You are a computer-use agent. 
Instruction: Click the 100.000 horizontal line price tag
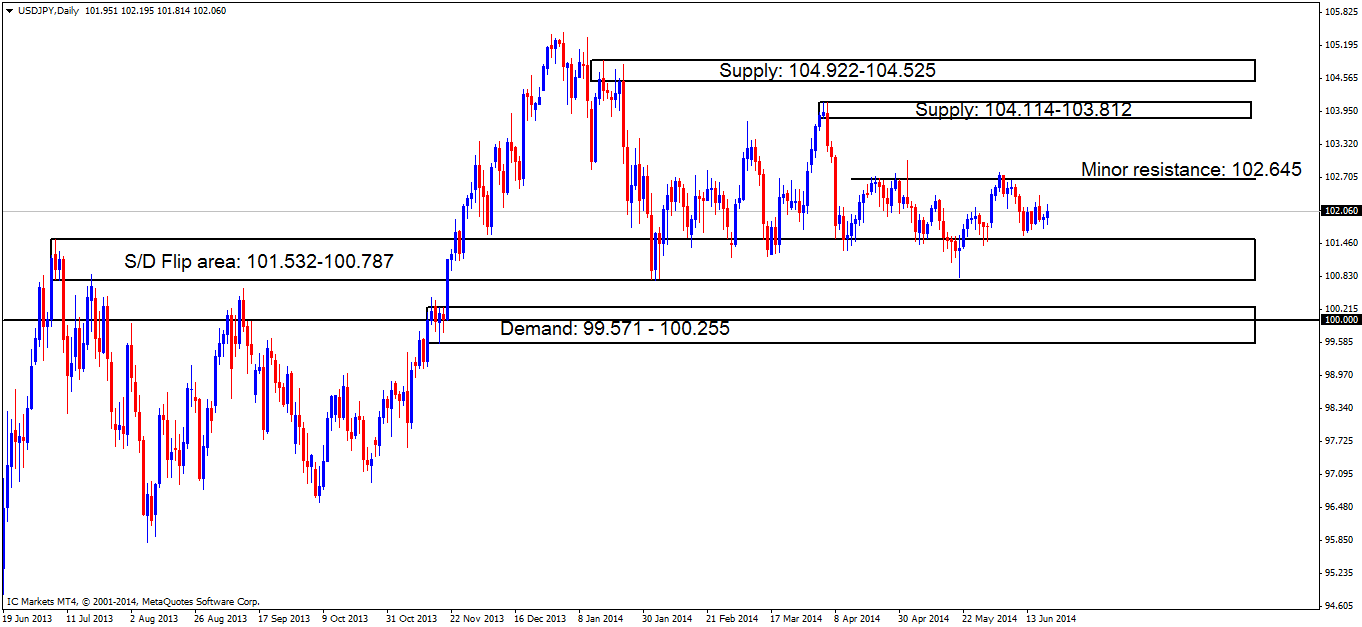(x=1340, y=319)
